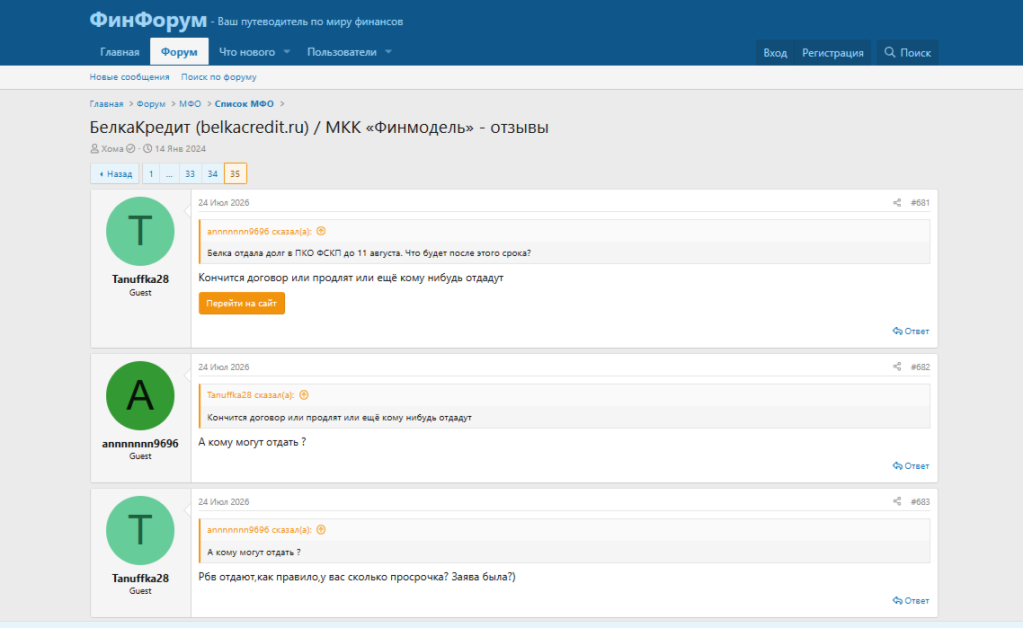The width and height of the screenshot is (1023, 628).
Task: Click the orange 'Перейти на сайт' button
Action: (x=241, y=303)
